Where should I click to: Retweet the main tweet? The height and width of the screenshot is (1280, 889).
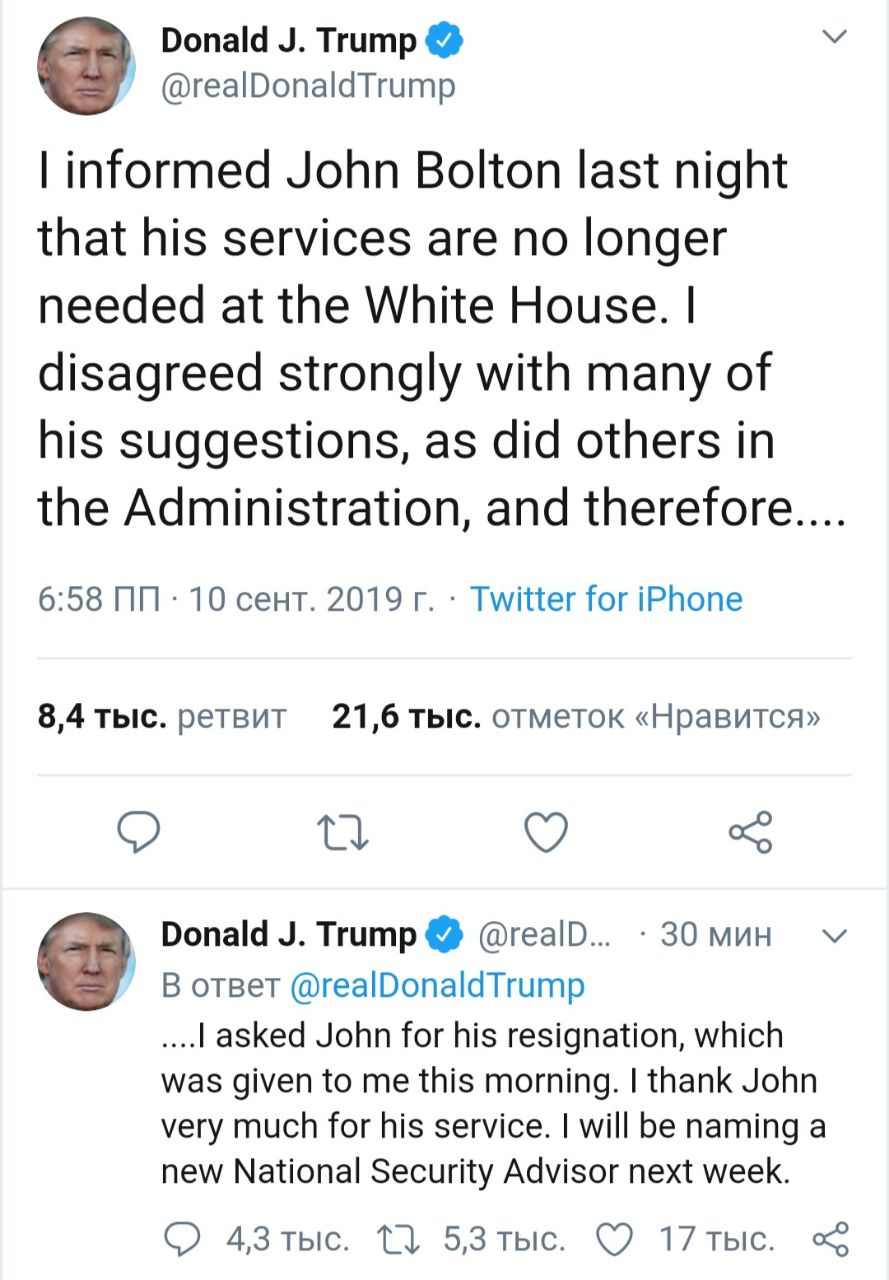[x=342, y=833]
